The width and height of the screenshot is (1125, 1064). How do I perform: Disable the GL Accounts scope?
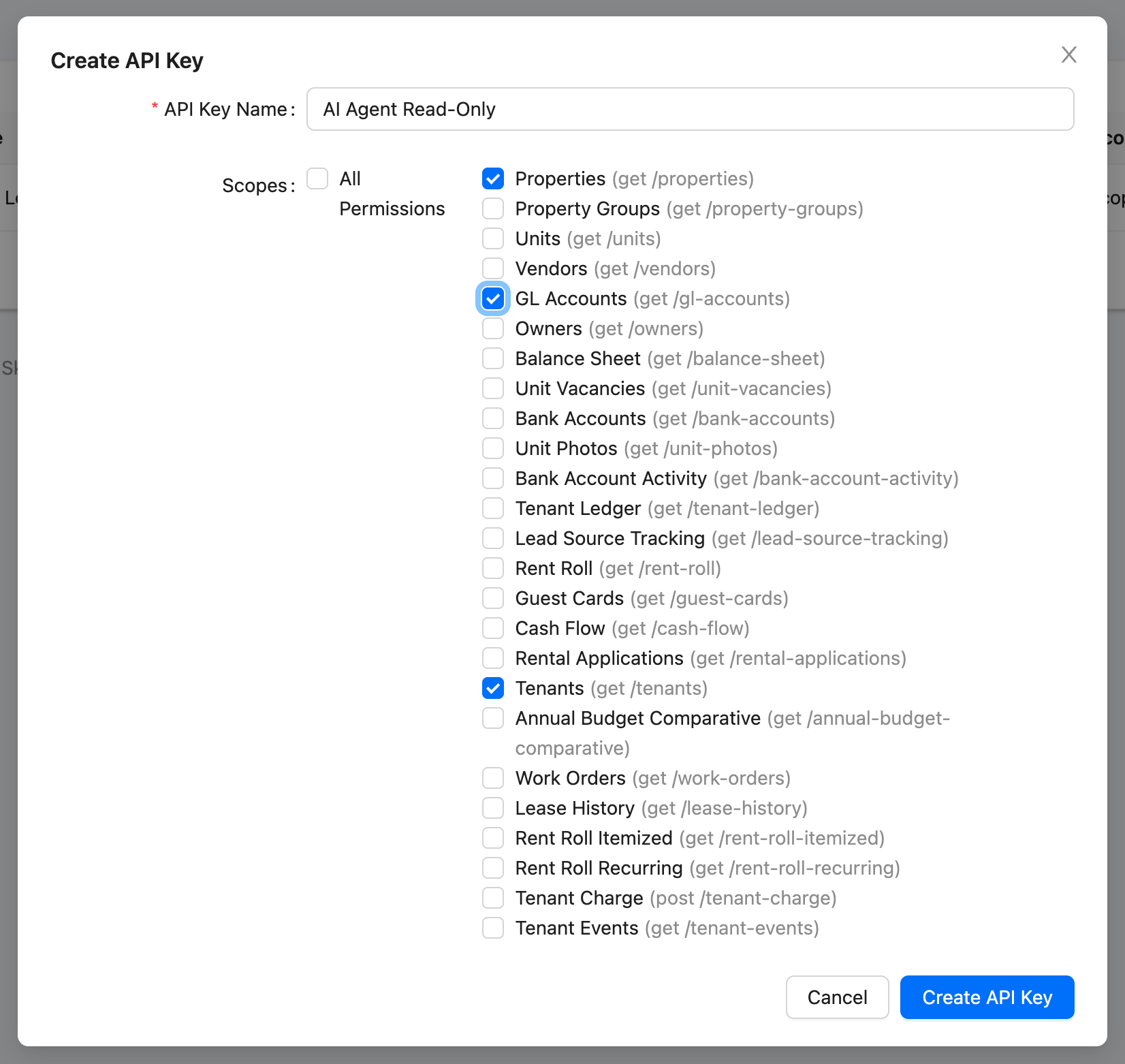coord(493,298)
